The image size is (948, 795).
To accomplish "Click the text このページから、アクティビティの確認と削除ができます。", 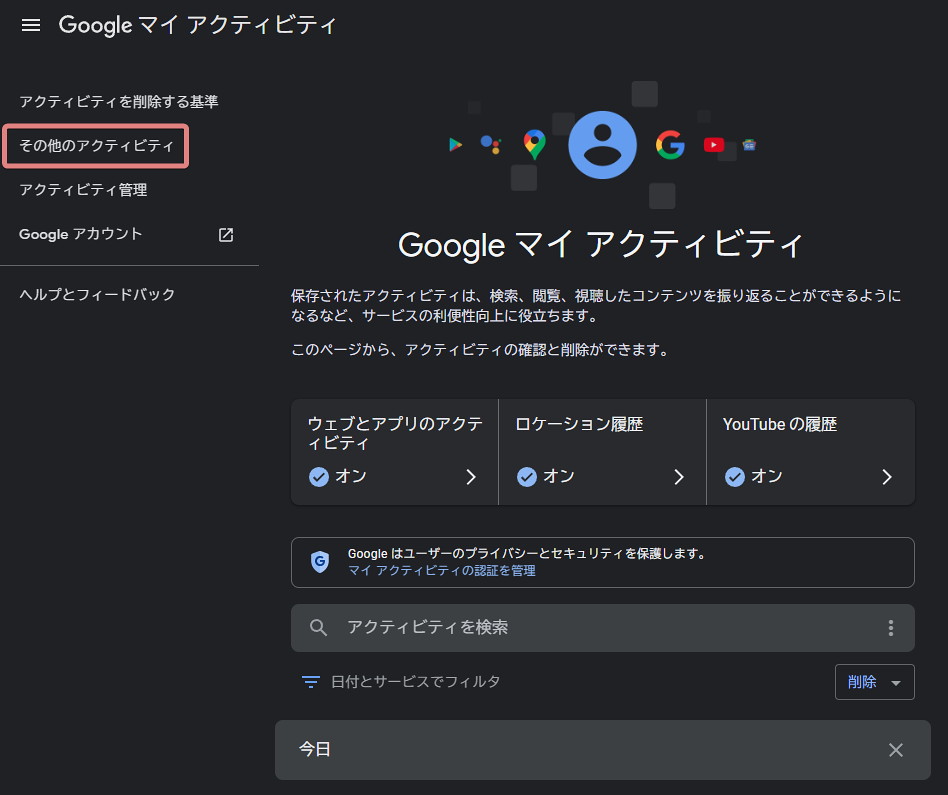I will coord(481,349).
